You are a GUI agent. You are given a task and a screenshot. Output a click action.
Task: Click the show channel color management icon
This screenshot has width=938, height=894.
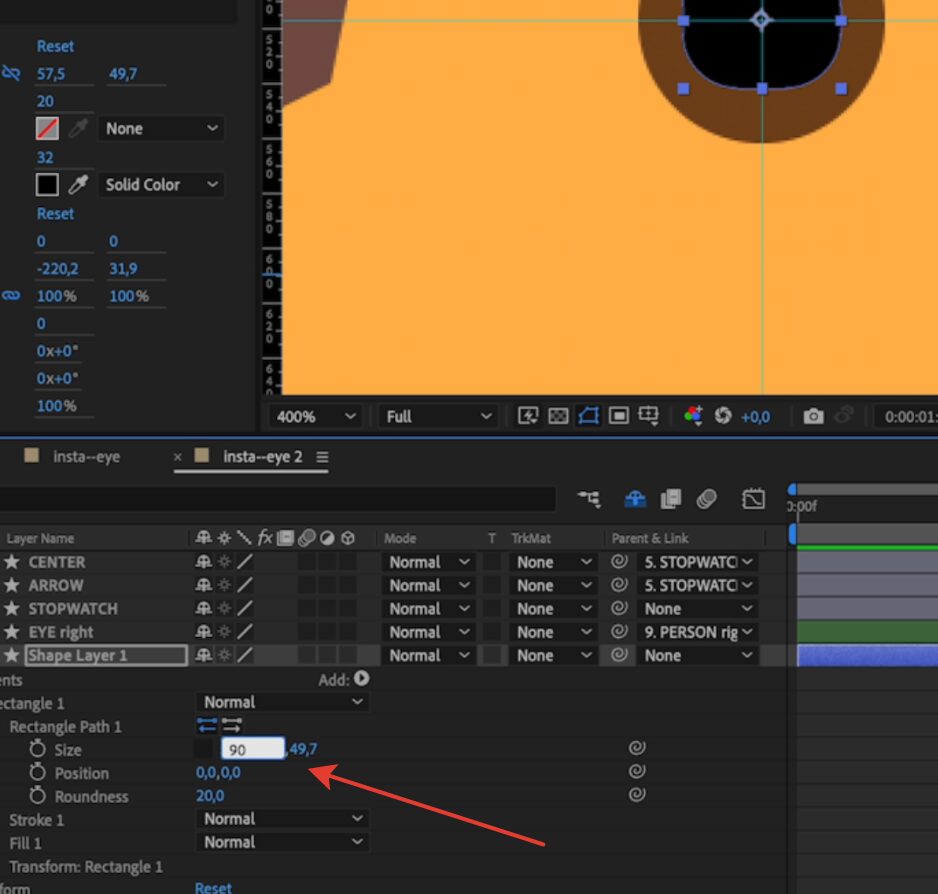tap(693, 415)
